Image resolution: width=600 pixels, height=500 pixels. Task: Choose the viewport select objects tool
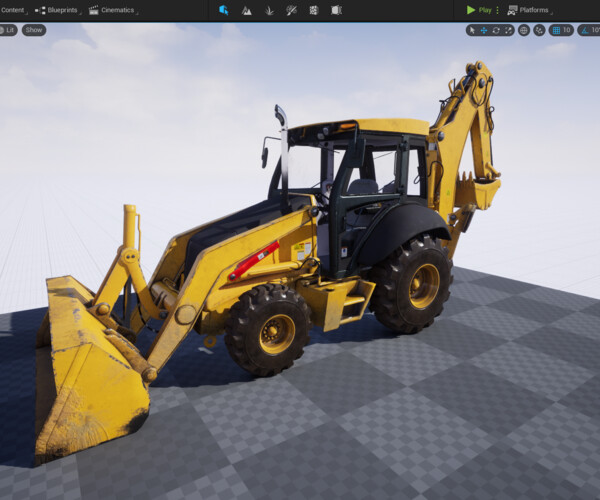[x=472, y=30]
